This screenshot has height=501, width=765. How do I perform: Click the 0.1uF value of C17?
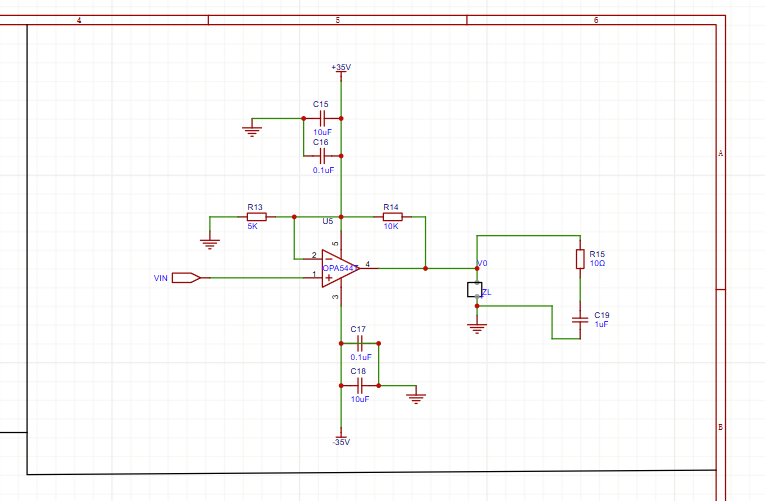(x=361, y=357)
